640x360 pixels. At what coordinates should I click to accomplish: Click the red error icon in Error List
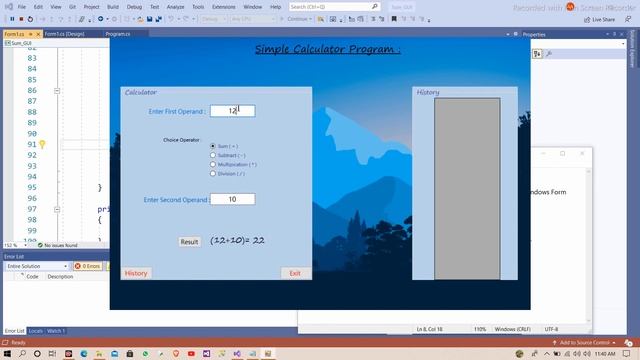[x=78, y=266]
